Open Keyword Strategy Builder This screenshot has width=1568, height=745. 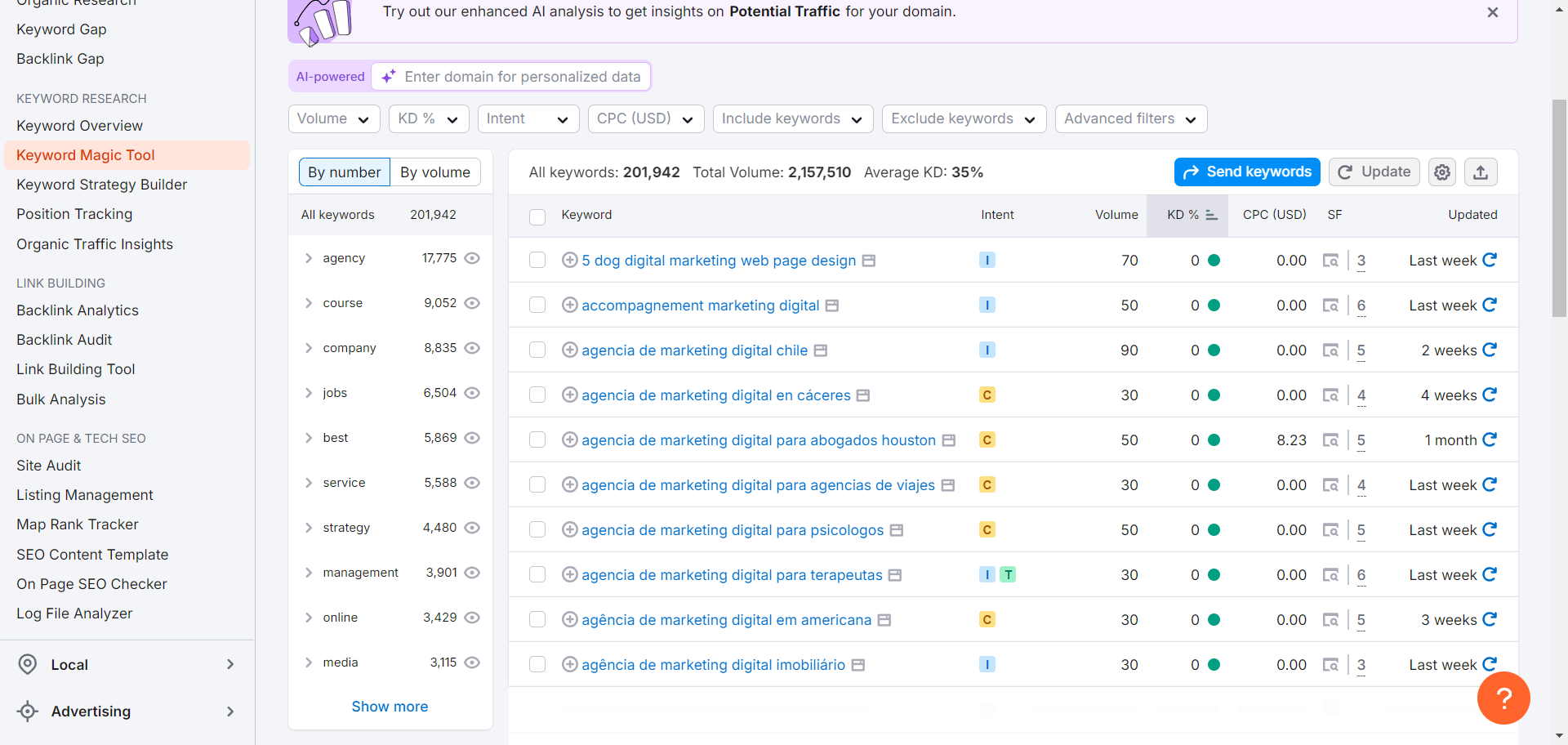click(102, 185)
